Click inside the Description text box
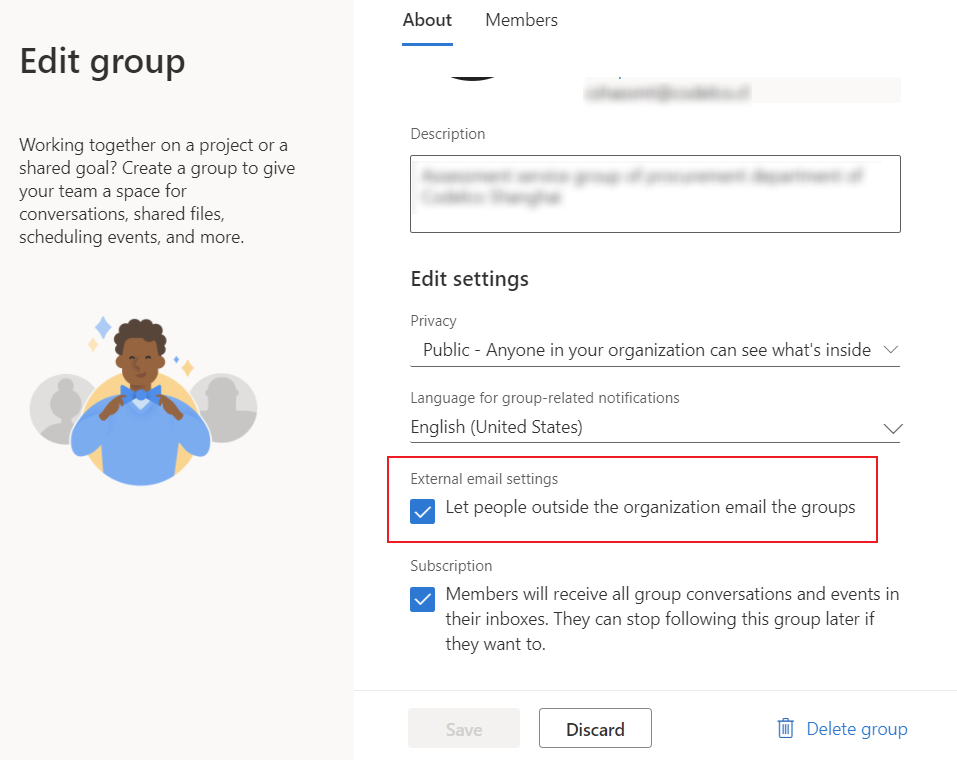Viewport: 957px width, 760px height. 655,194
